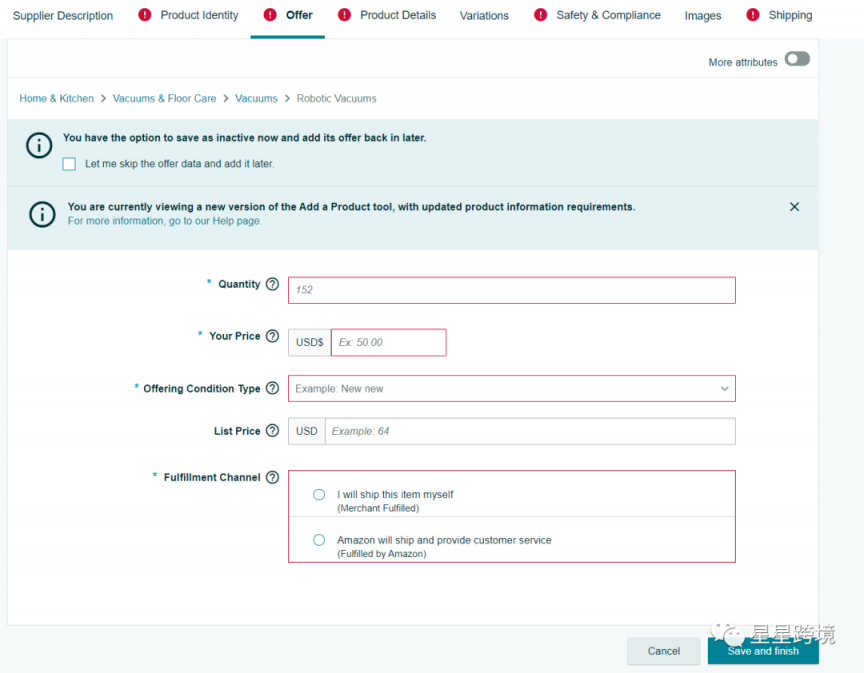This screenshot has height=673, width=864.
Task: Open the Supplier Description tab
Action: 63,15
